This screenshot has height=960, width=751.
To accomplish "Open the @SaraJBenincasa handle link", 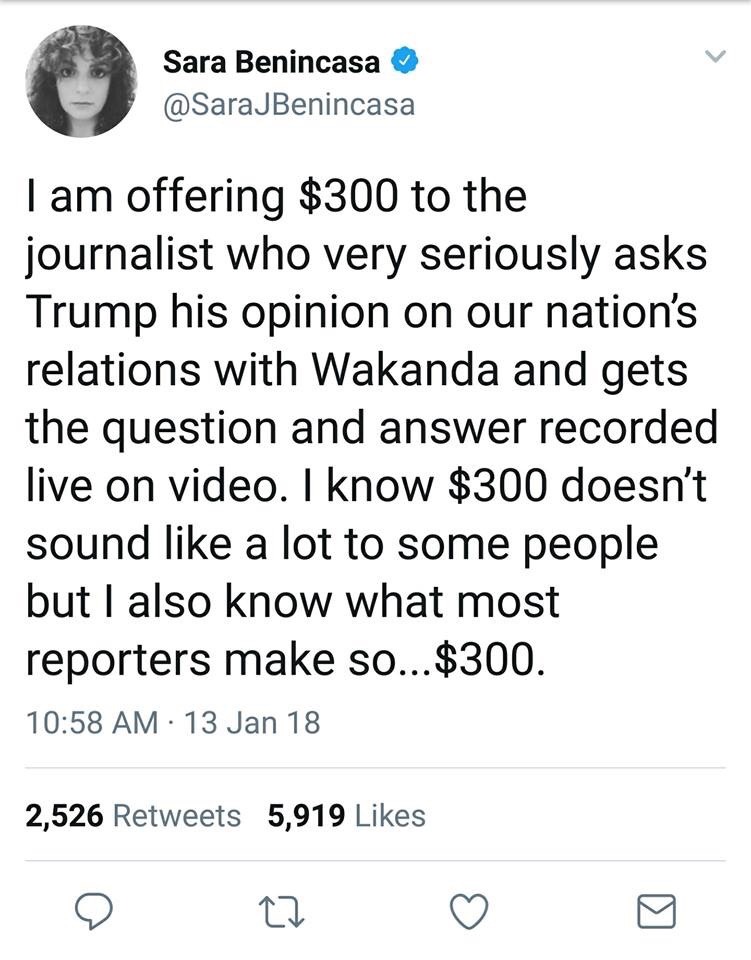I will pos(288,103).
